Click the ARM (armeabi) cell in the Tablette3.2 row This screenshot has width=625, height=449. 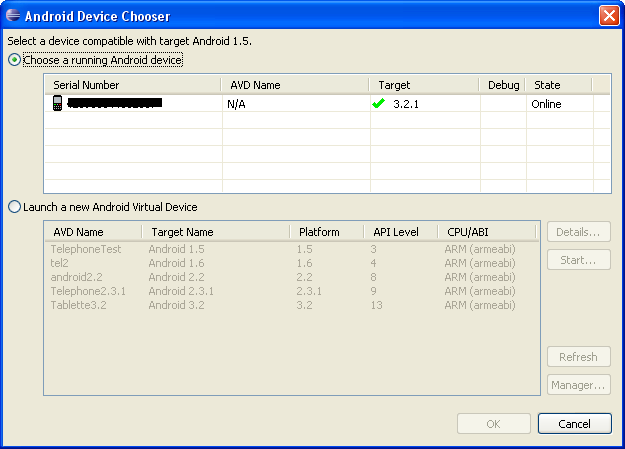(x=480, y=305)
